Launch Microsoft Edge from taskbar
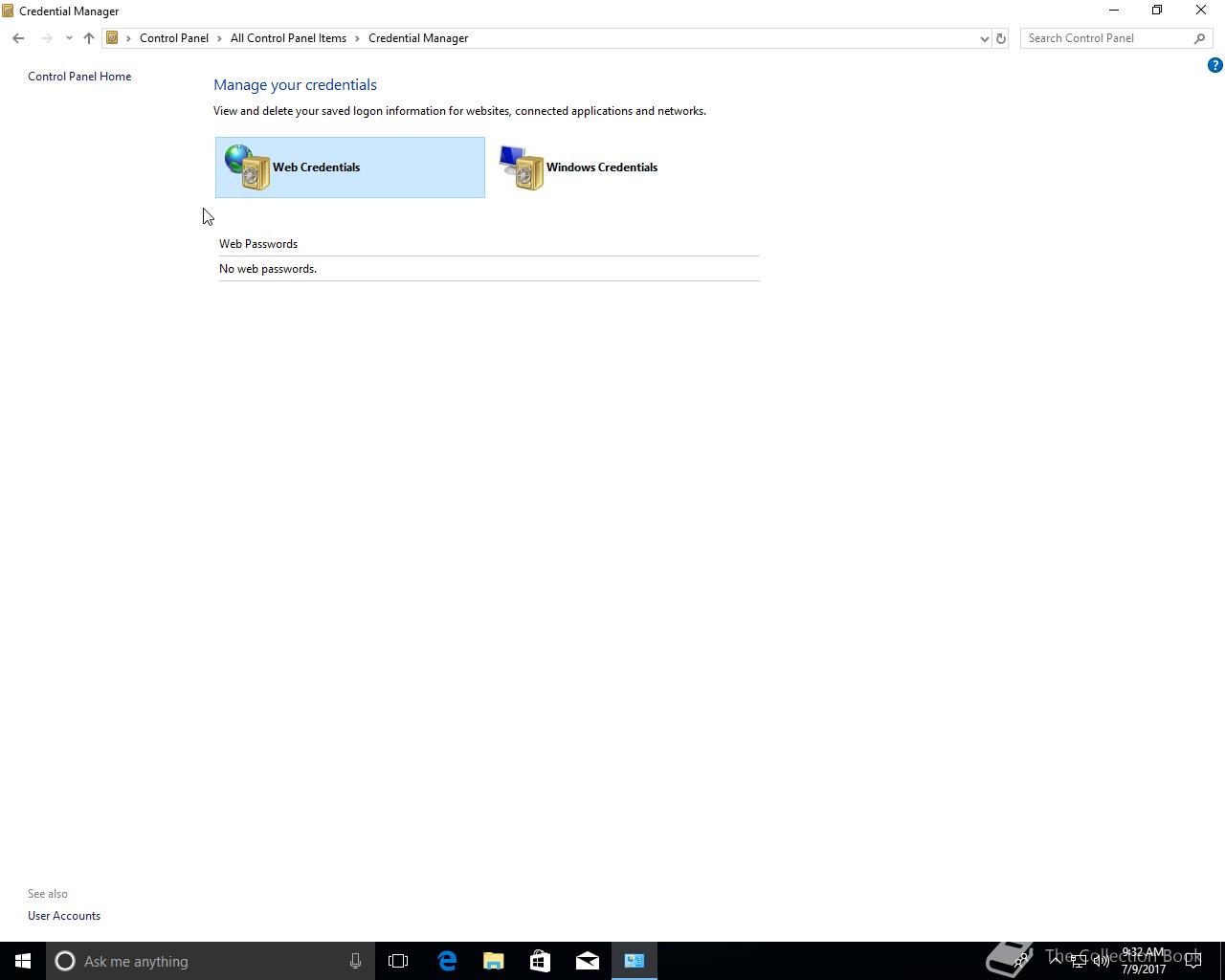Viewport: 1225px width, 980px height. click(446, 961)
